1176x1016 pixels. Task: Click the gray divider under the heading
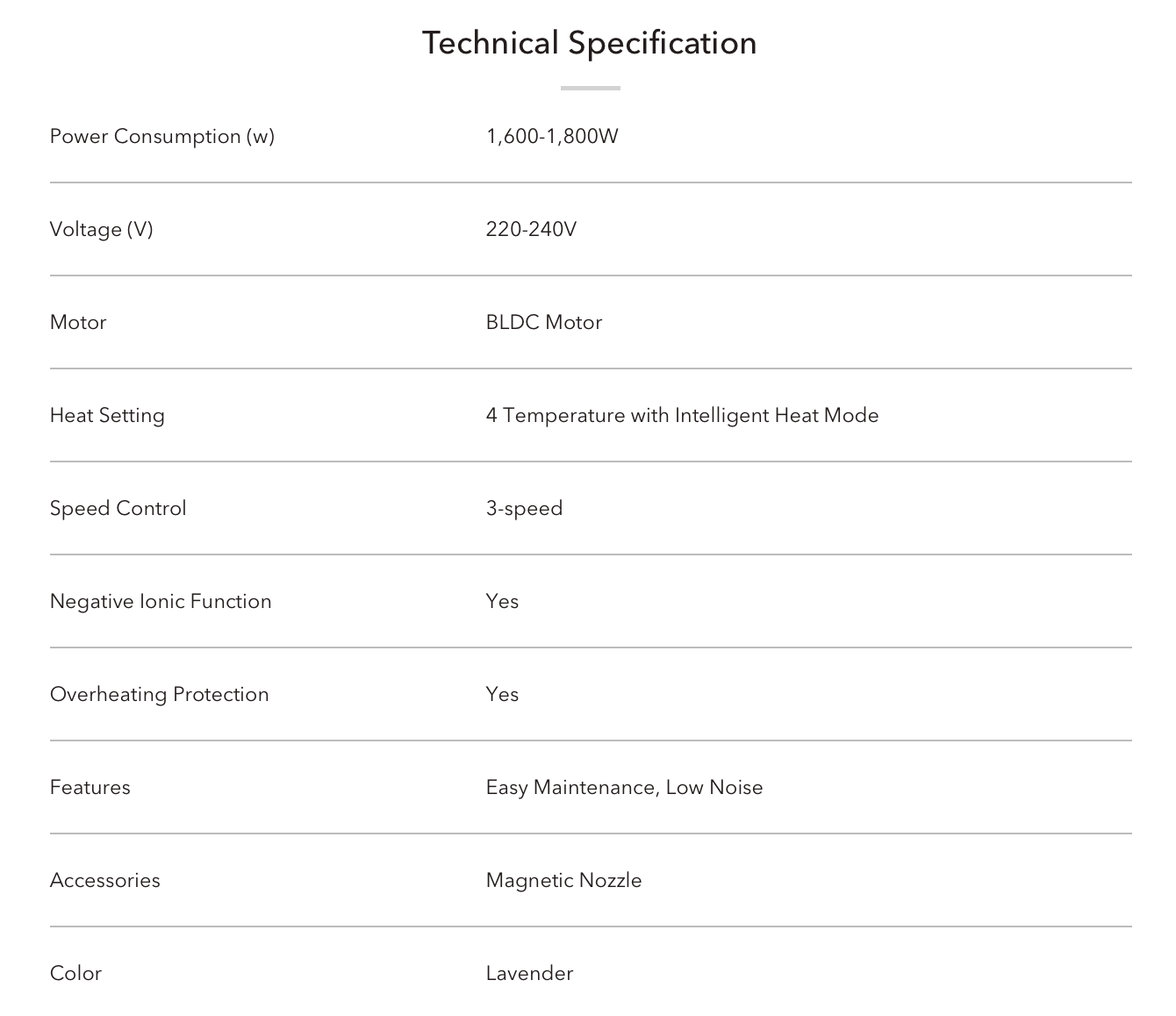(591, 88)
